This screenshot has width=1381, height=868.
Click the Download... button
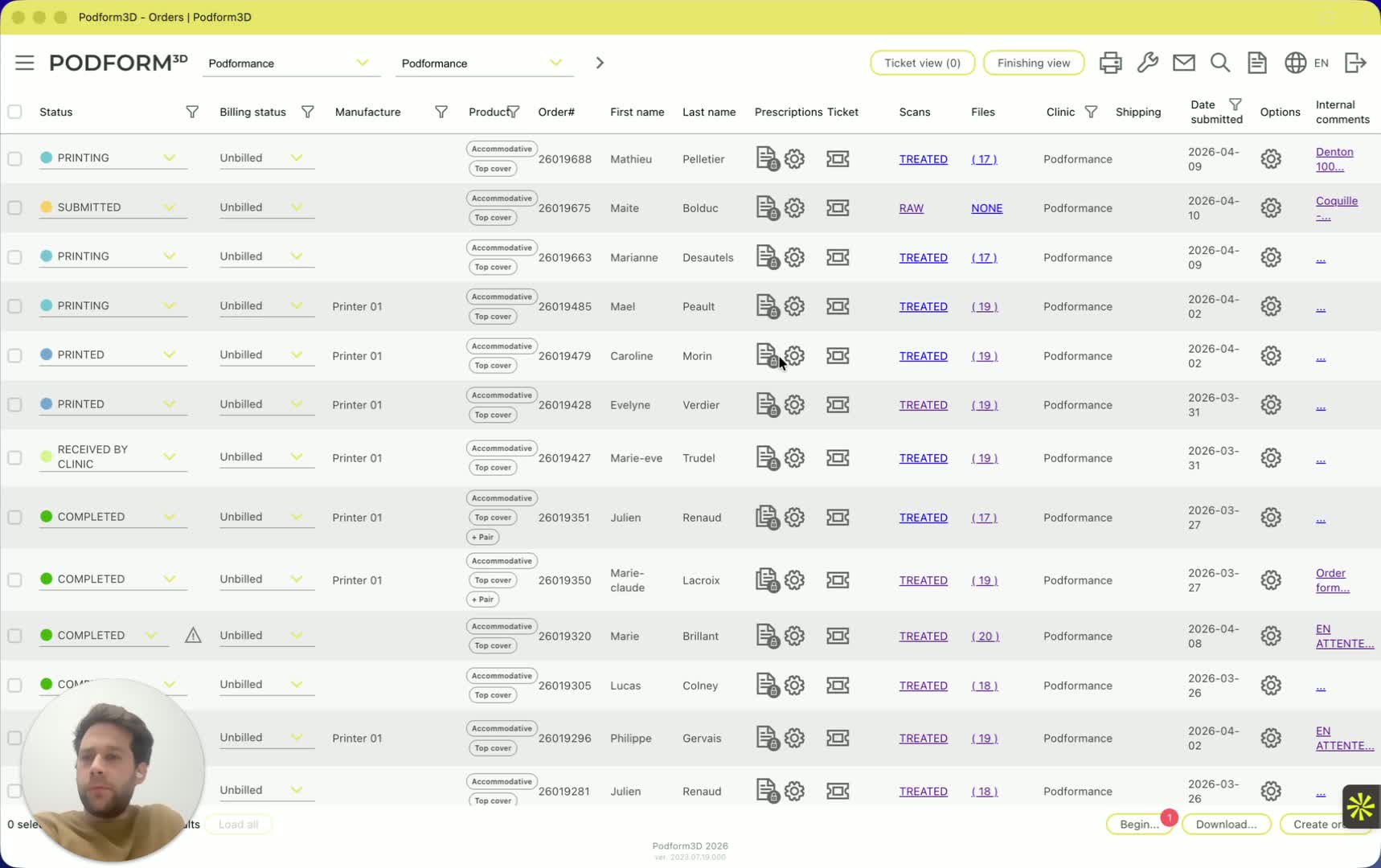point(1226,824)
